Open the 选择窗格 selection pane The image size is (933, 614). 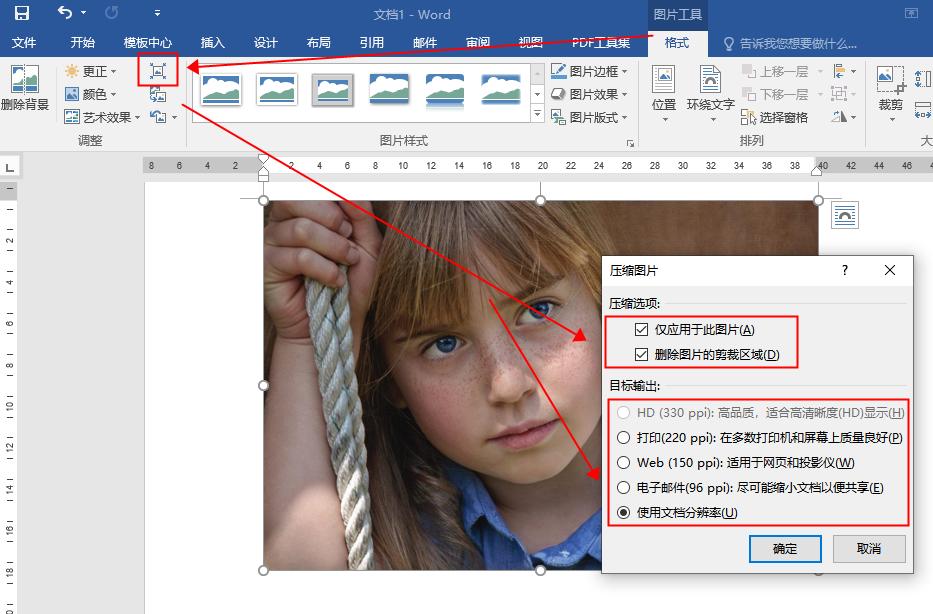[782, 116]
